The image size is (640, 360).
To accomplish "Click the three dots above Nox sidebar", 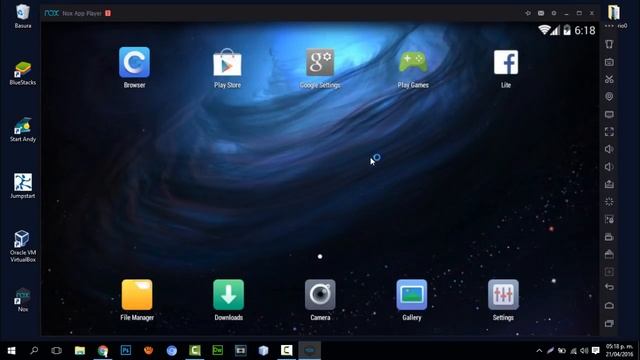I will pyautogui.click(x=609, y=26).
